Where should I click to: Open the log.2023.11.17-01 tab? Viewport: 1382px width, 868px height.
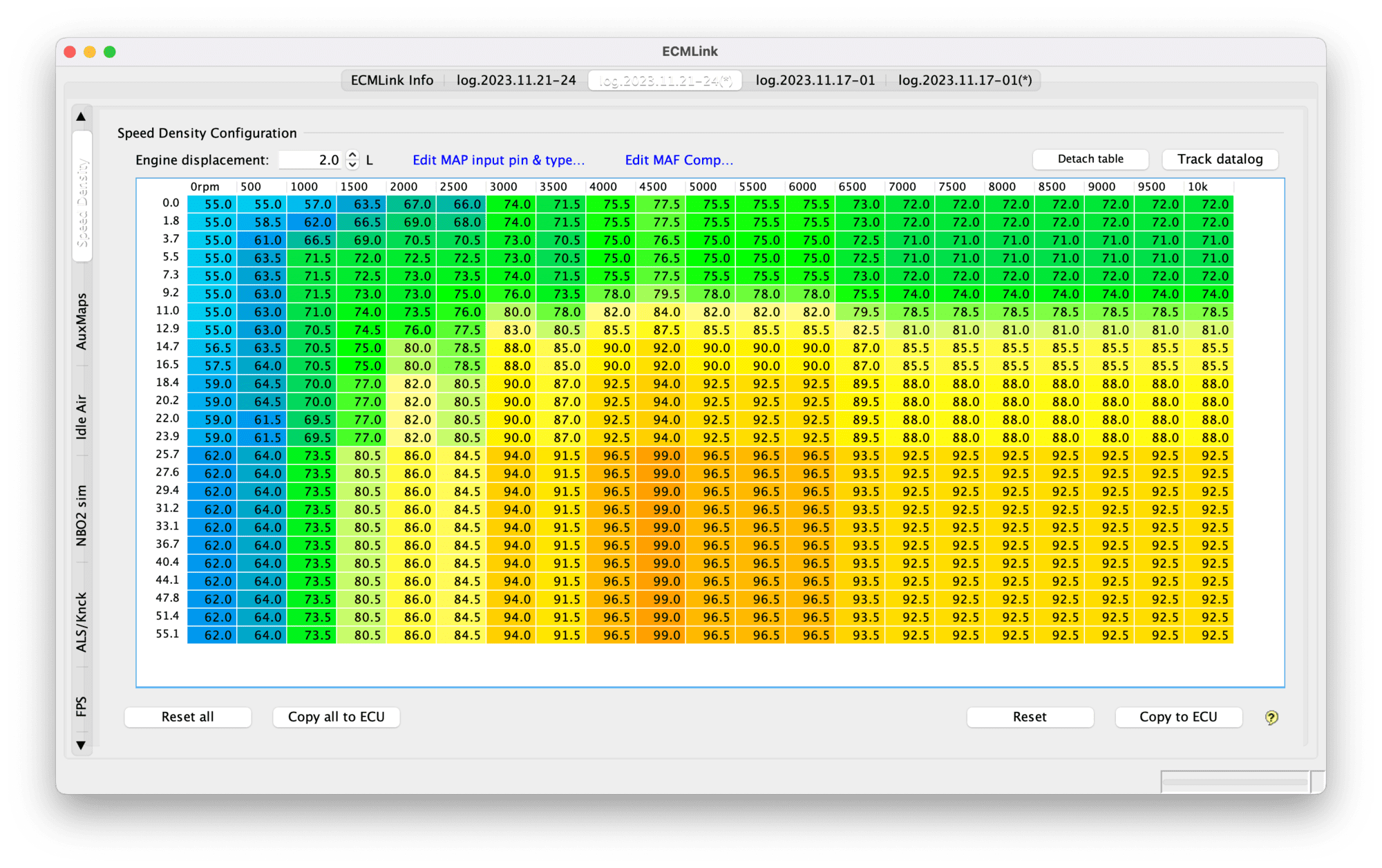(x=815, y=80)
